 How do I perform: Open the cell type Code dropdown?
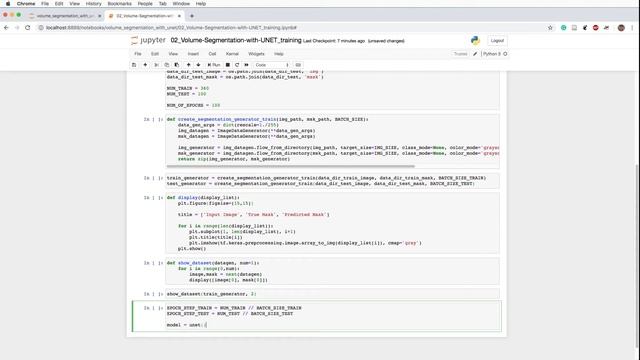pos(271,65)
